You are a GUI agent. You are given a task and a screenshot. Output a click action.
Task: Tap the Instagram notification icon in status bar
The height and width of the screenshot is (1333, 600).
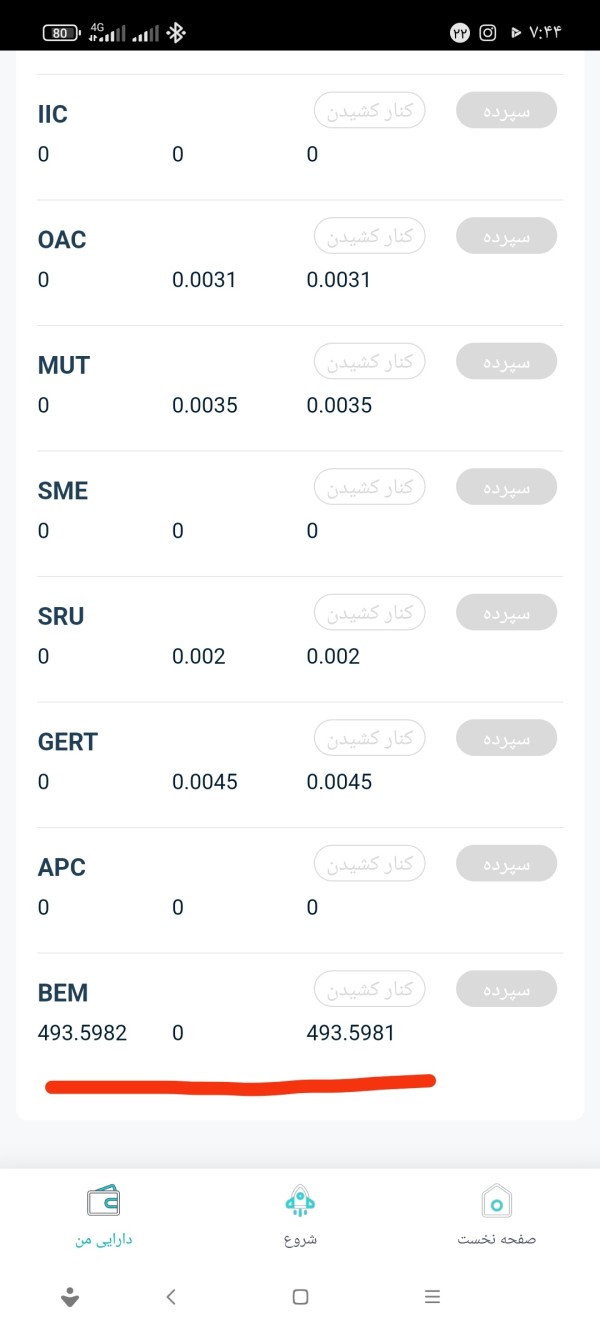(488, 33)
